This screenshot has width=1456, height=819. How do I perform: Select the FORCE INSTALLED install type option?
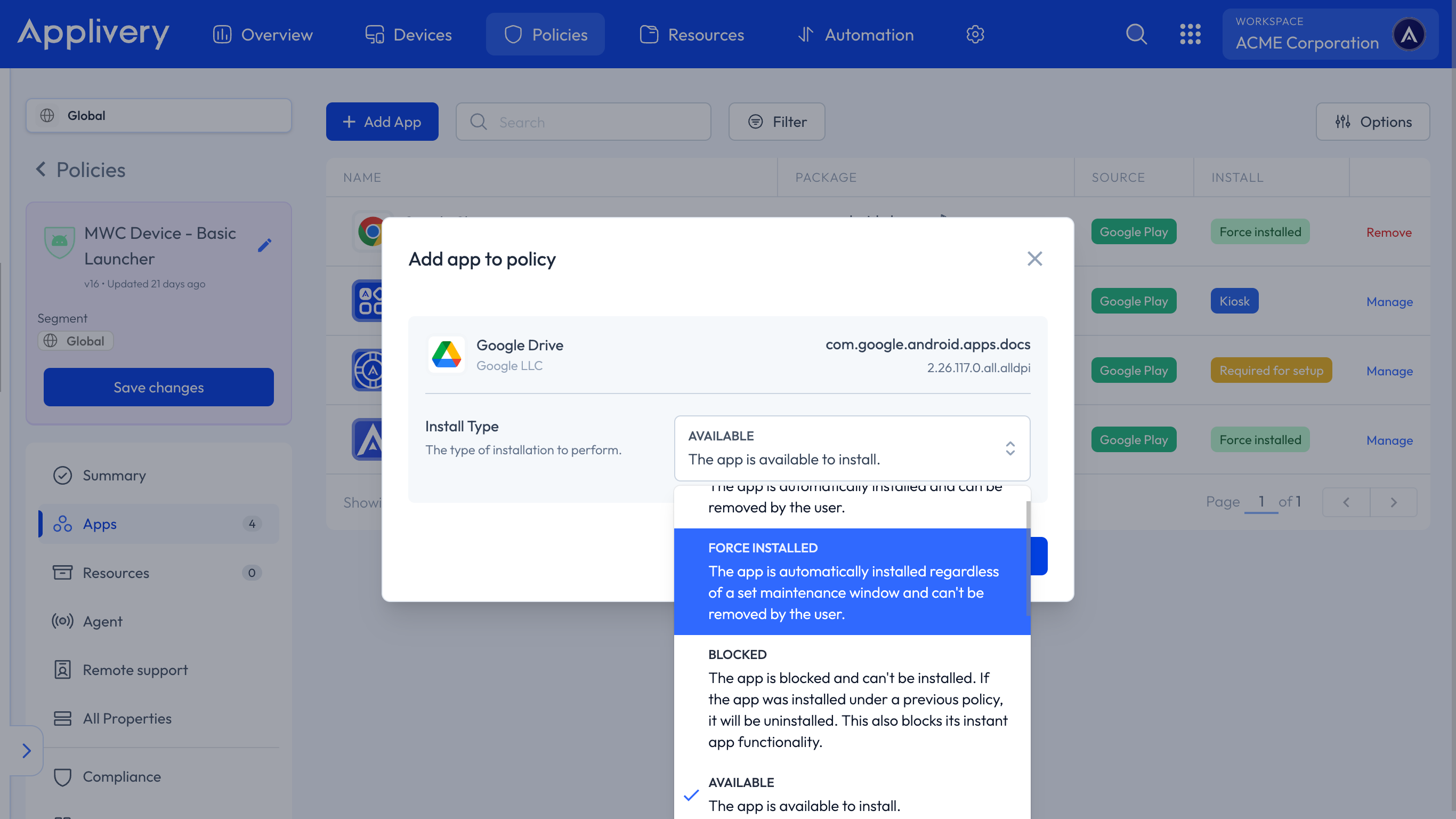[852, 581]
